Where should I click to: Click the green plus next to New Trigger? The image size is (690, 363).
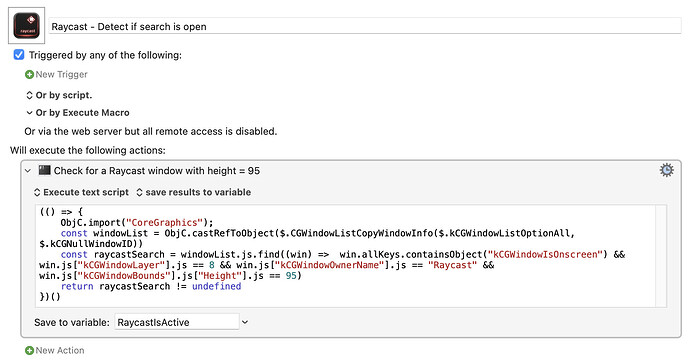pos(29,75)
